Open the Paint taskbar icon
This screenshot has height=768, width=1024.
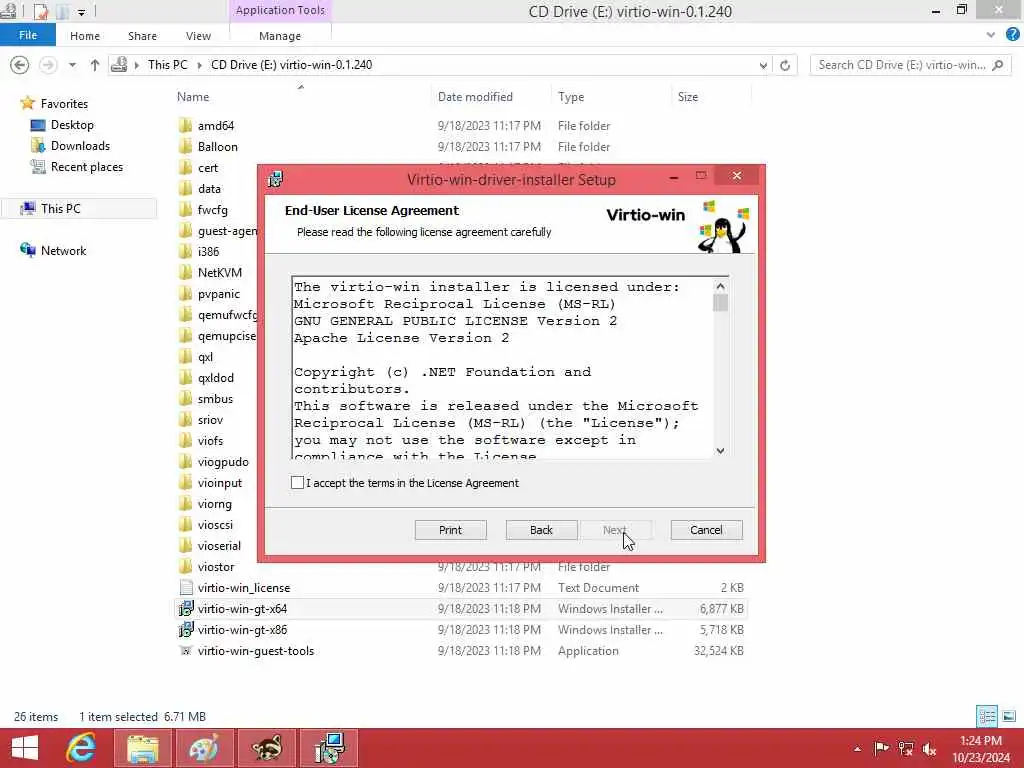[204, 748]
